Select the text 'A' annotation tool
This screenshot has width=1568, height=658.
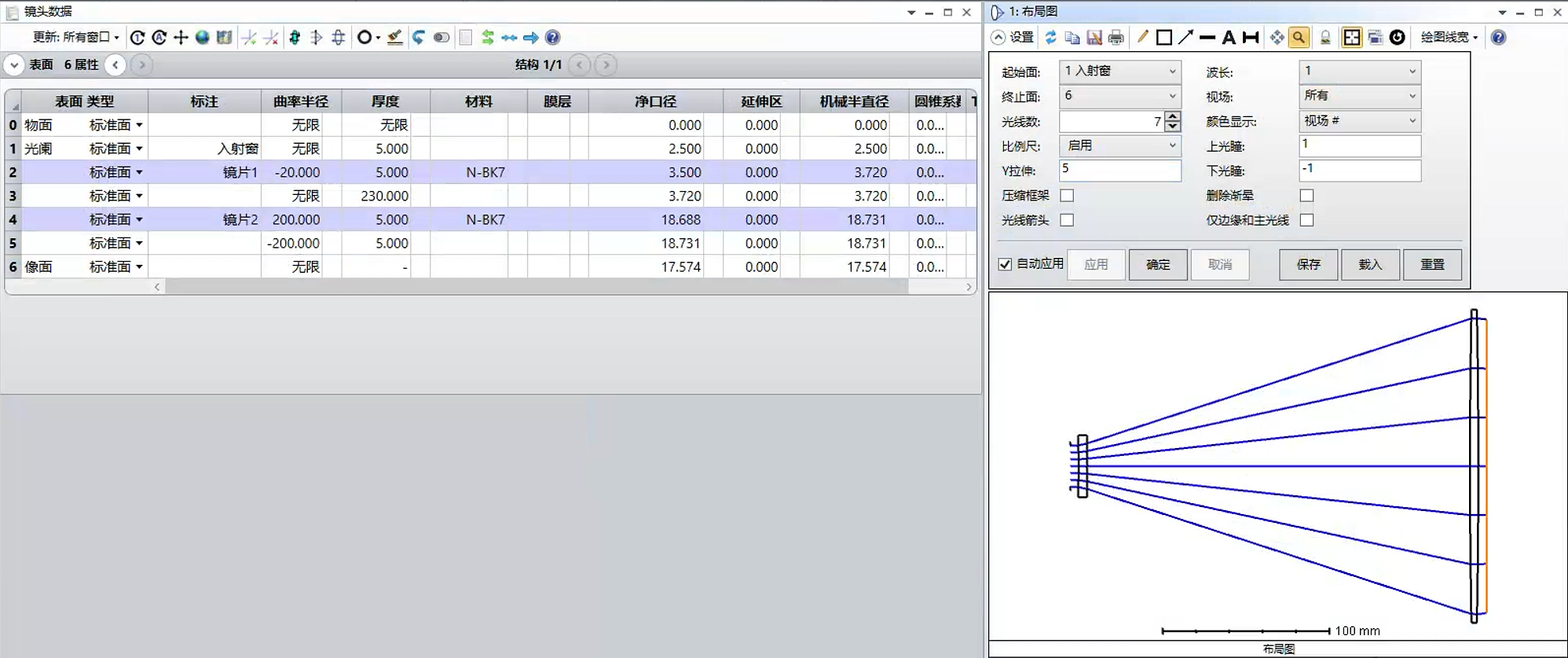coord(1229,37)
